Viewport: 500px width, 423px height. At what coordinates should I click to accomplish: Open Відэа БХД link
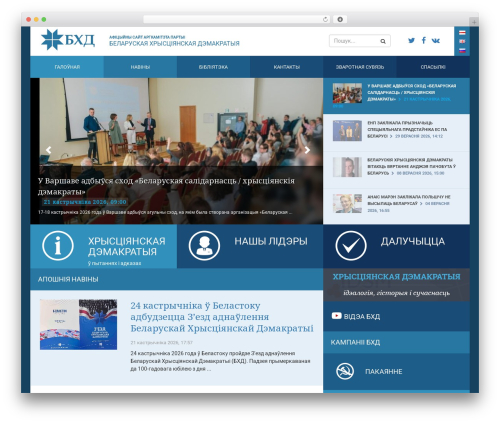(x=362, y=316)
